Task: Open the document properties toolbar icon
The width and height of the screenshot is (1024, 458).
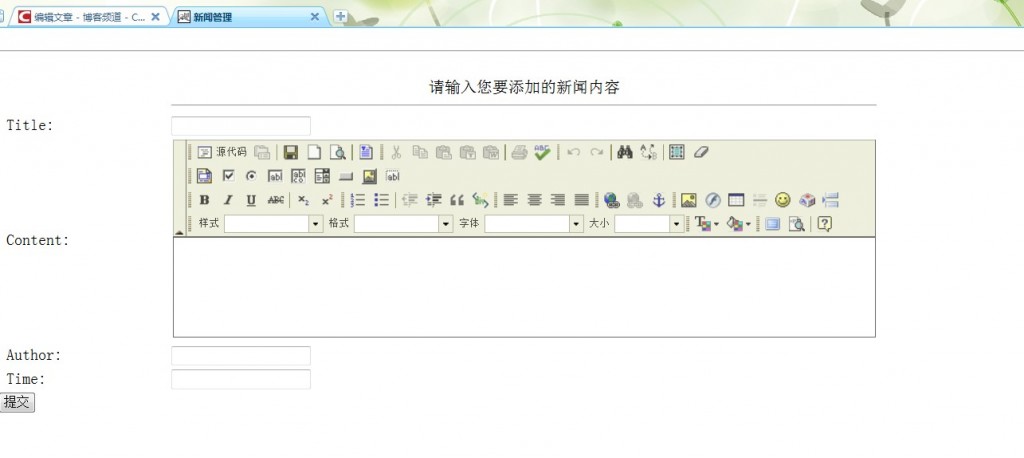Action: tap(262, 152)
